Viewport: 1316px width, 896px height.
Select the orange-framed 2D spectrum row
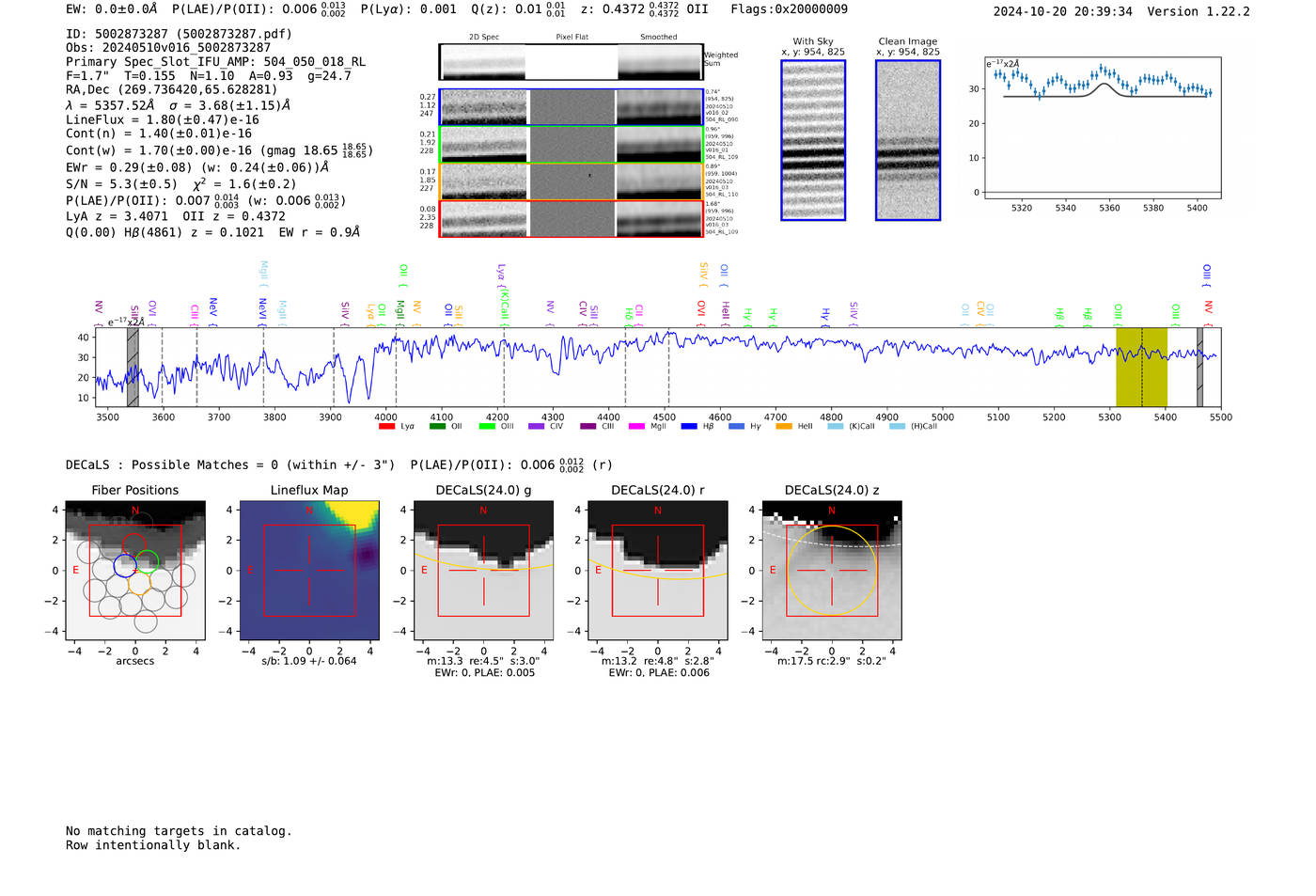pyautogui.click(x=572, y=181)
